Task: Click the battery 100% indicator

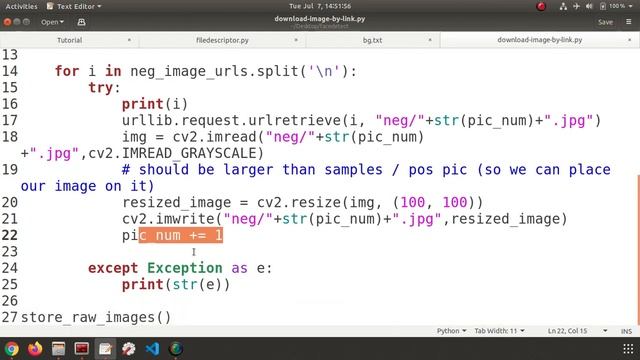Action: click(x=612, y=6)
